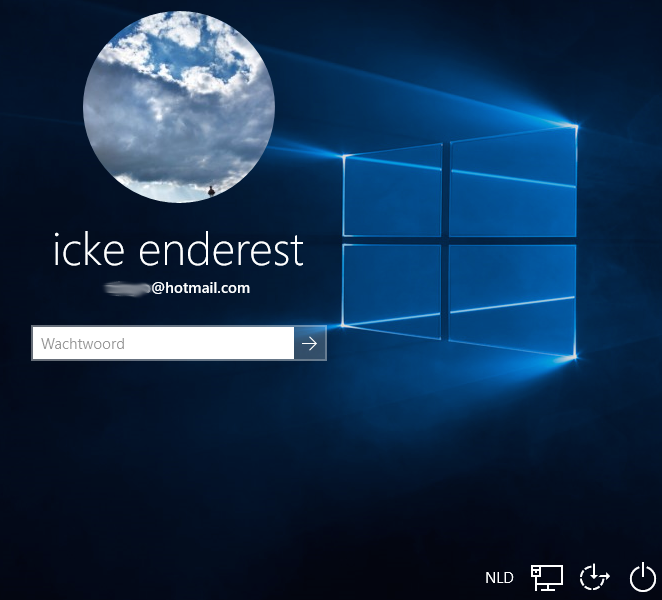662x600 pixels.
Task: Click the bird silhouette in the profile photo
Action: point(211,189)
